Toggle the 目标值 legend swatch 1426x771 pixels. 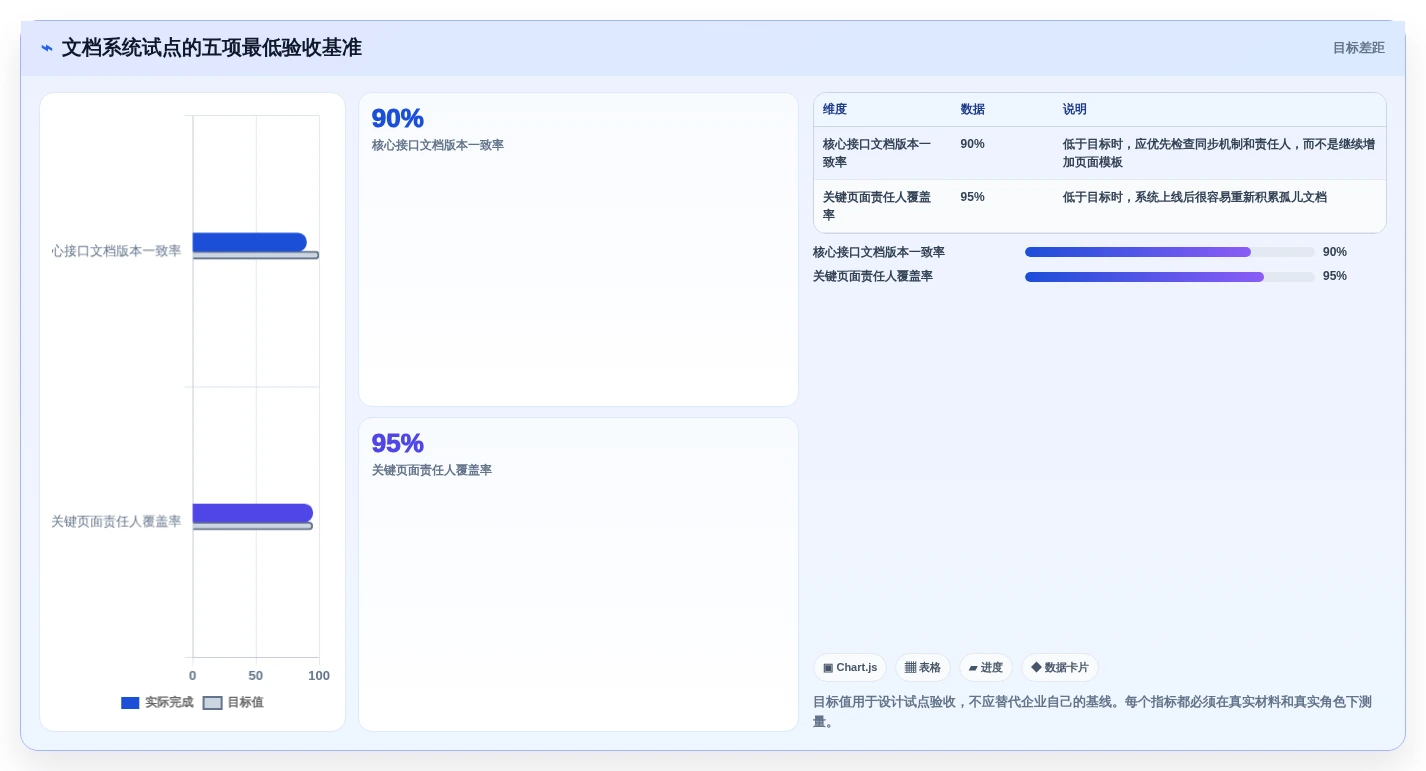pyautogui.click(x=212, y=703)
